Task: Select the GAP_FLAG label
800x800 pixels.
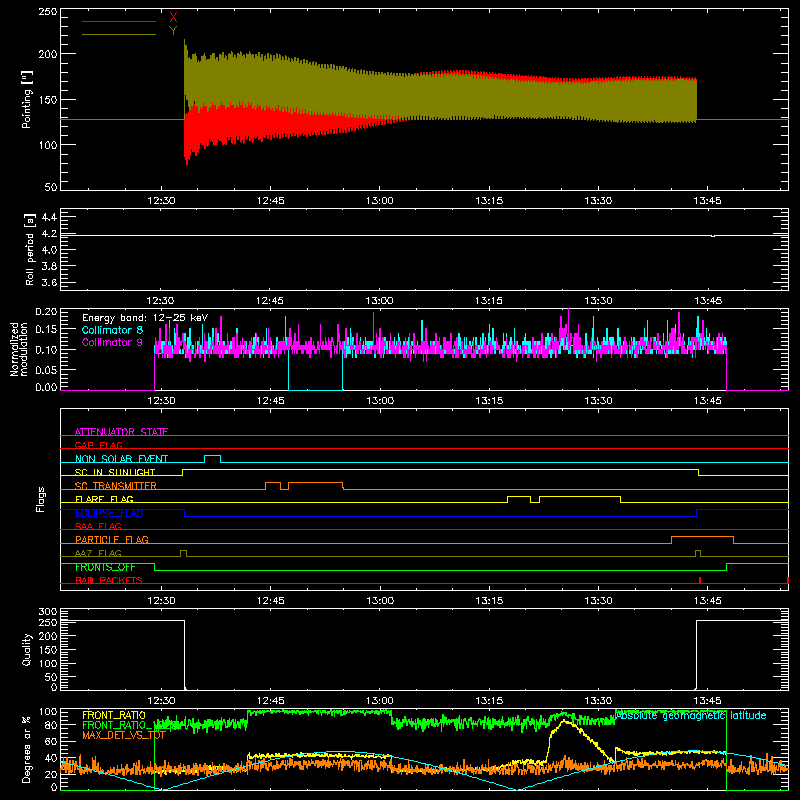Action: pyautogui.click(x=98, y=445)
